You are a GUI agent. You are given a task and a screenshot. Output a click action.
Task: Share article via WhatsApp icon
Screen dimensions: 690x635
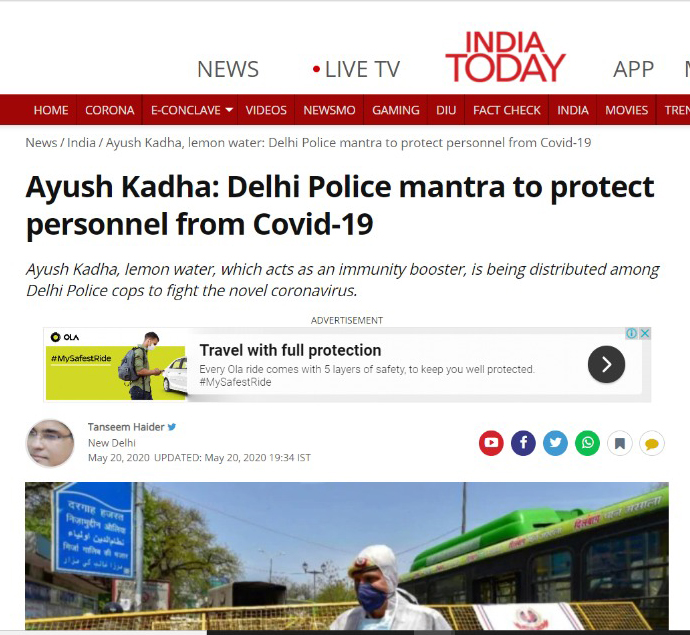tap(587, 443)
